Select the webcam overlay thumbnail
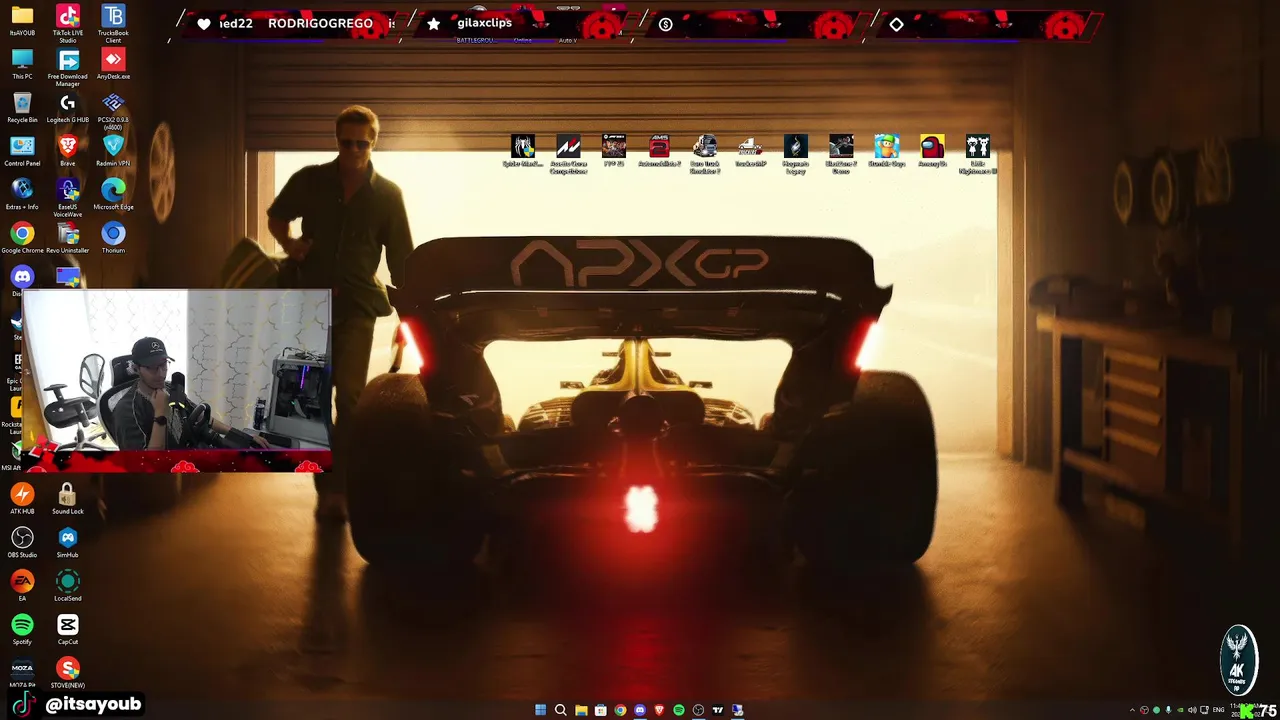Image resolution: width=1280 pixels, height=720 pixels. pyautogui.click(x=175, y=381)
